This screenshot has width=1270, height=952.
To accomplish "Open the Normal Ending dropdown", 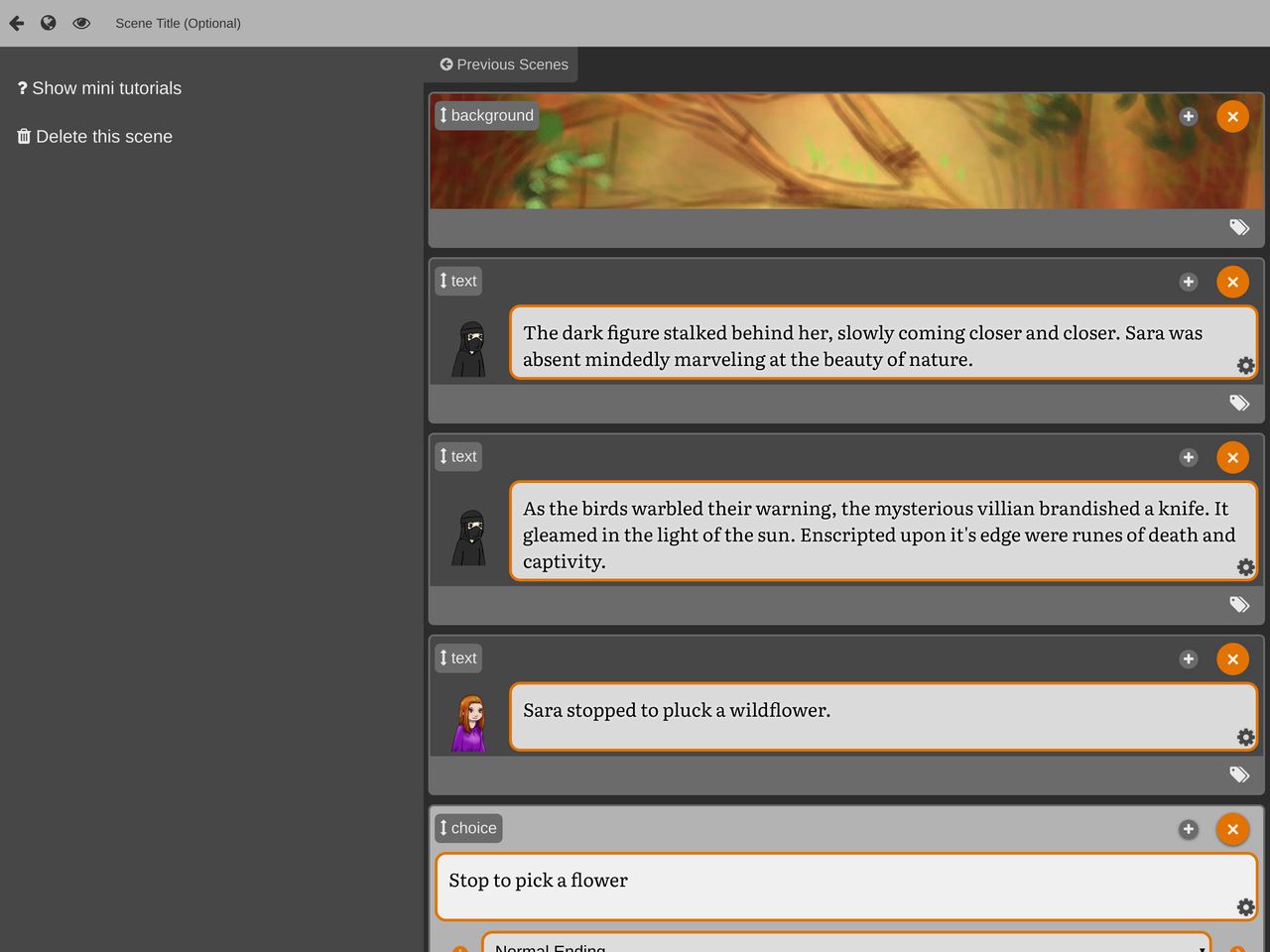I will tap(846, 943).
